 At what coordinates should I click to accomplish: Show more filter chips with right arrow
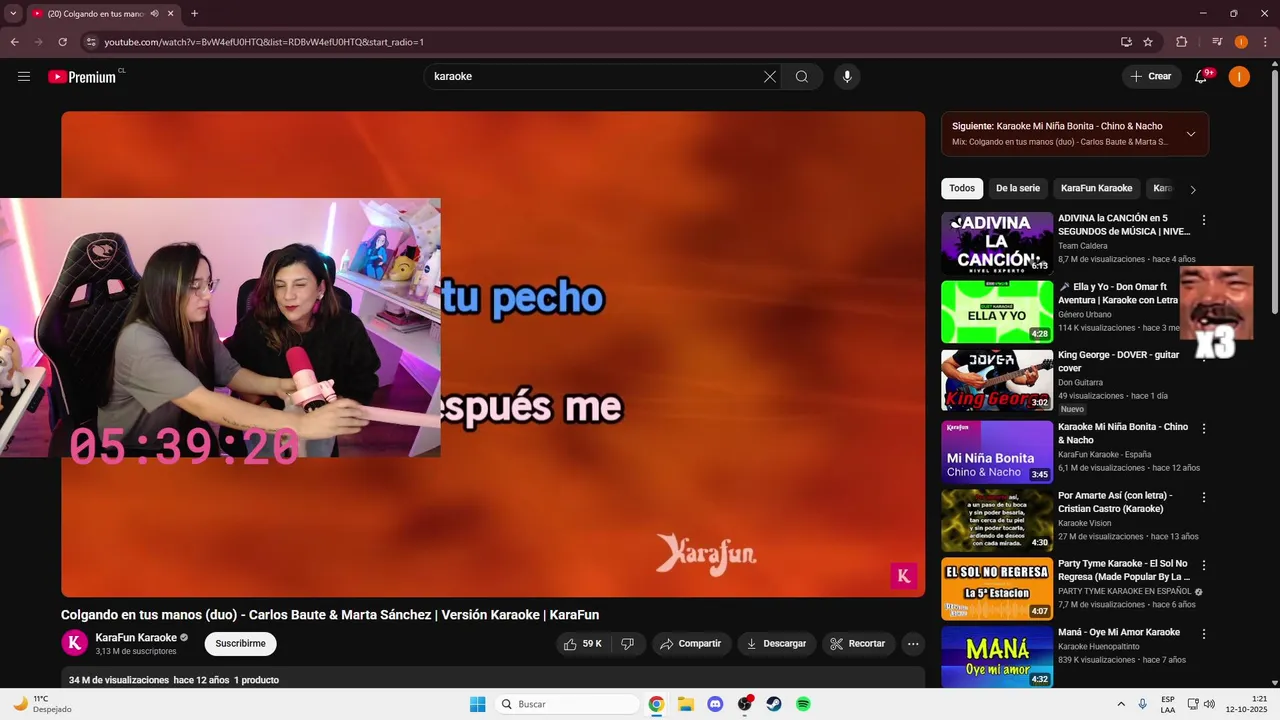1192,189
